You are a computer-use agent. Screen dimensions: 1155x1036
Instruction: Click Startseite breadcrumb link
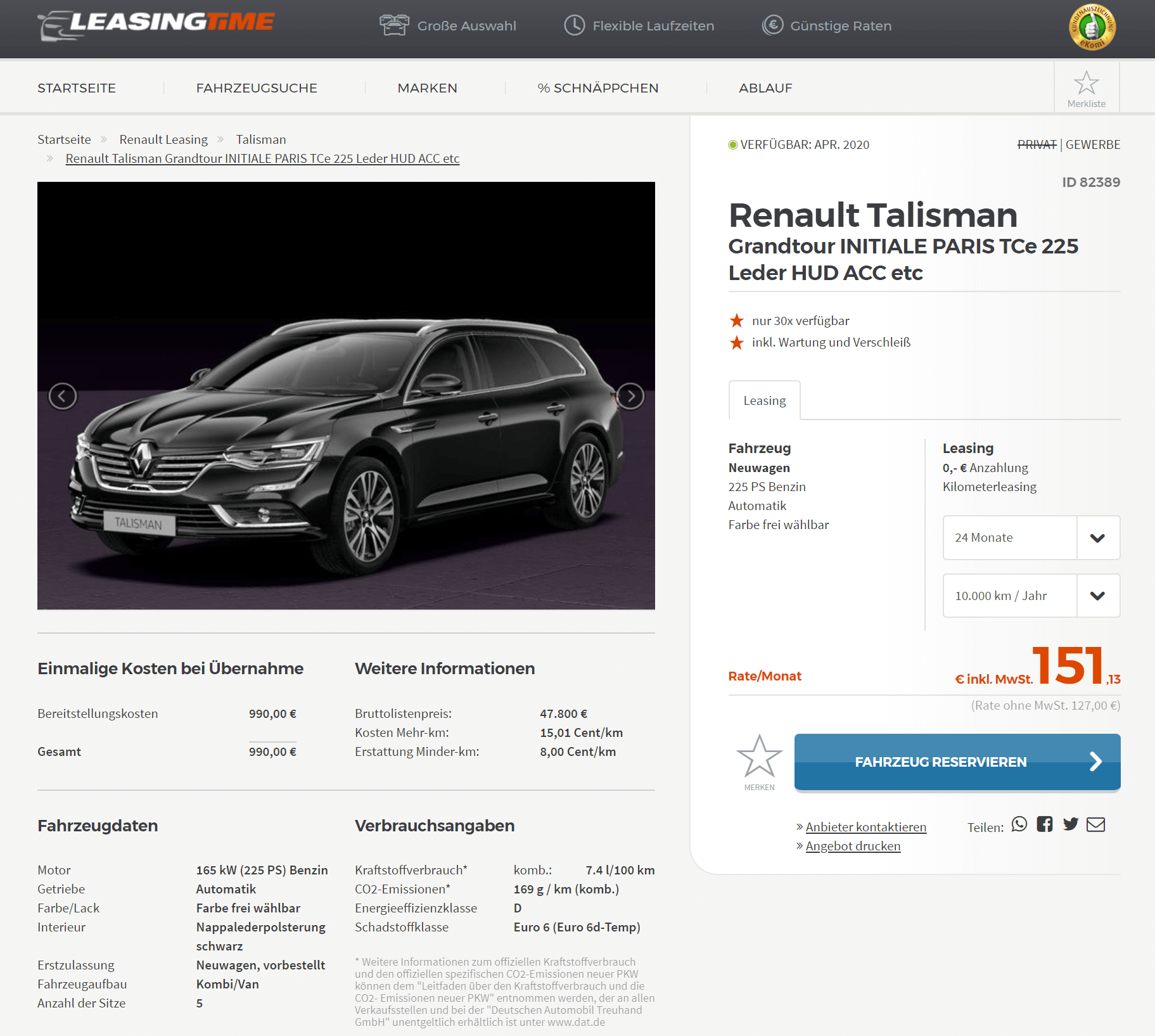click(64, 139)
